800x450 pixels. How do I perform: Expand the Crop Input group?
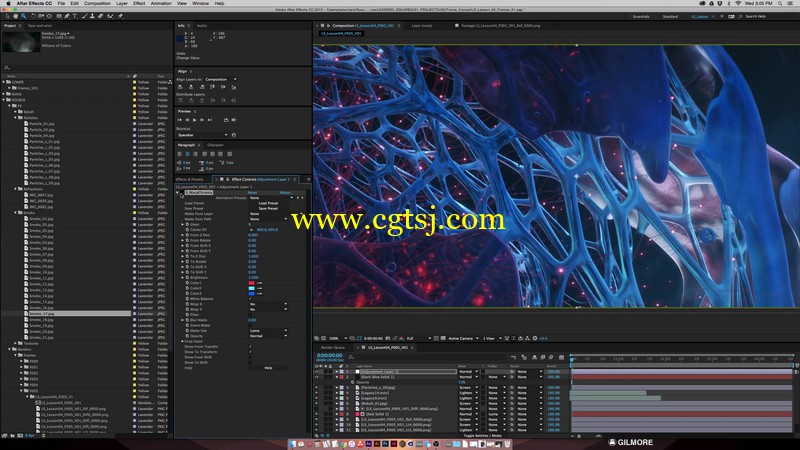click(183, 341)
